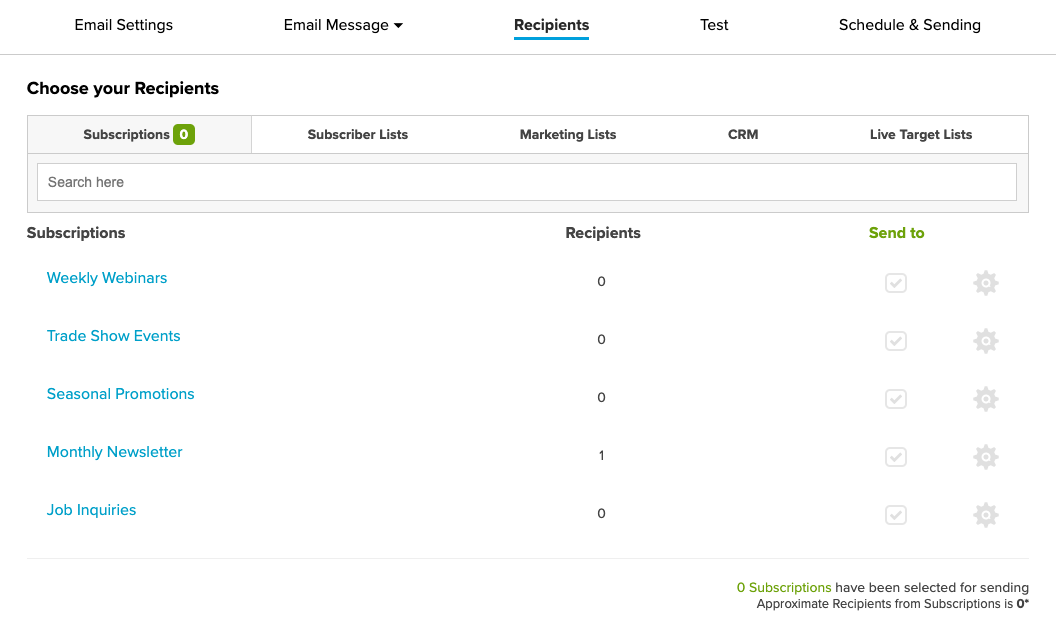The image size is (1056, 622).
Task: Select the Recipients step
Action: point(551,25)
